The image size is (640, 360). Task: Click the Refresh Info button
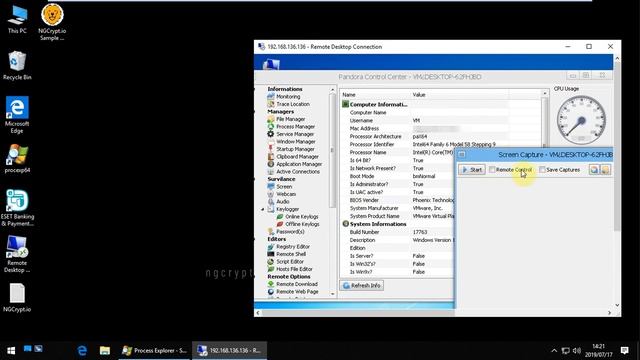click(x=362, y=285)
